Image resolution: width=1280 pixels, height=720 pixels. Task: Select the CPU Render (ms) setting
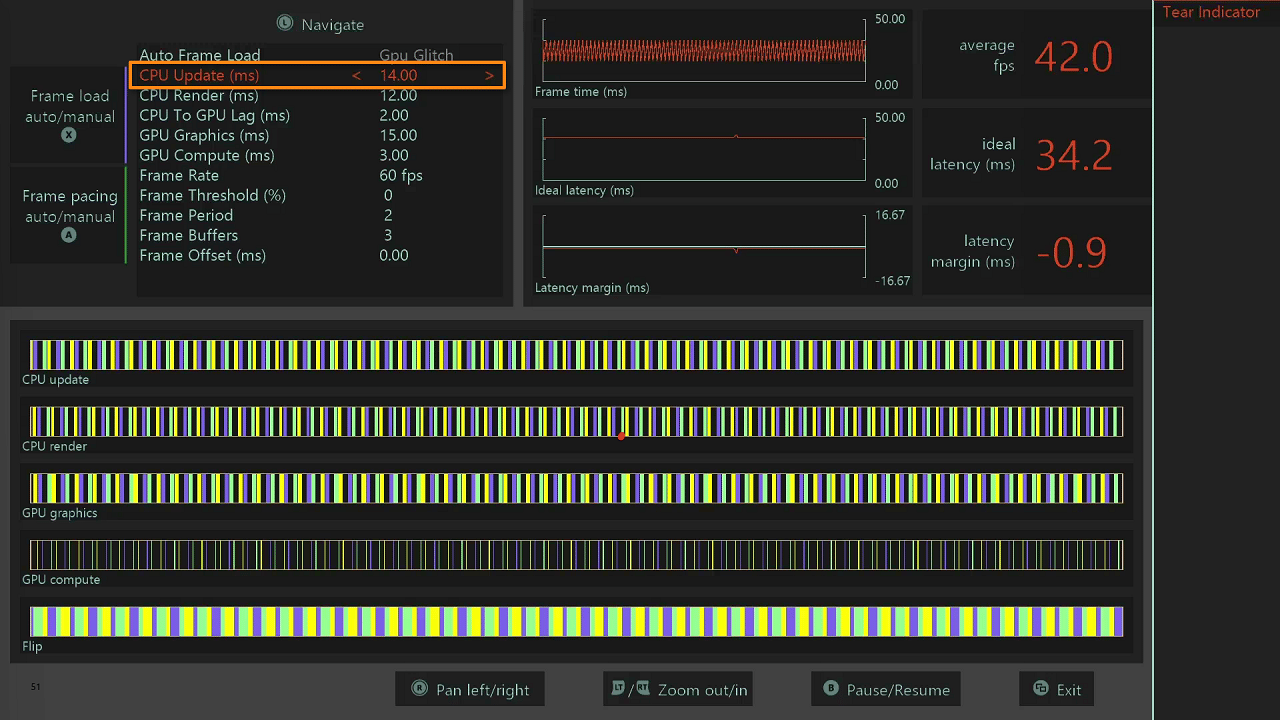(320, 95)
